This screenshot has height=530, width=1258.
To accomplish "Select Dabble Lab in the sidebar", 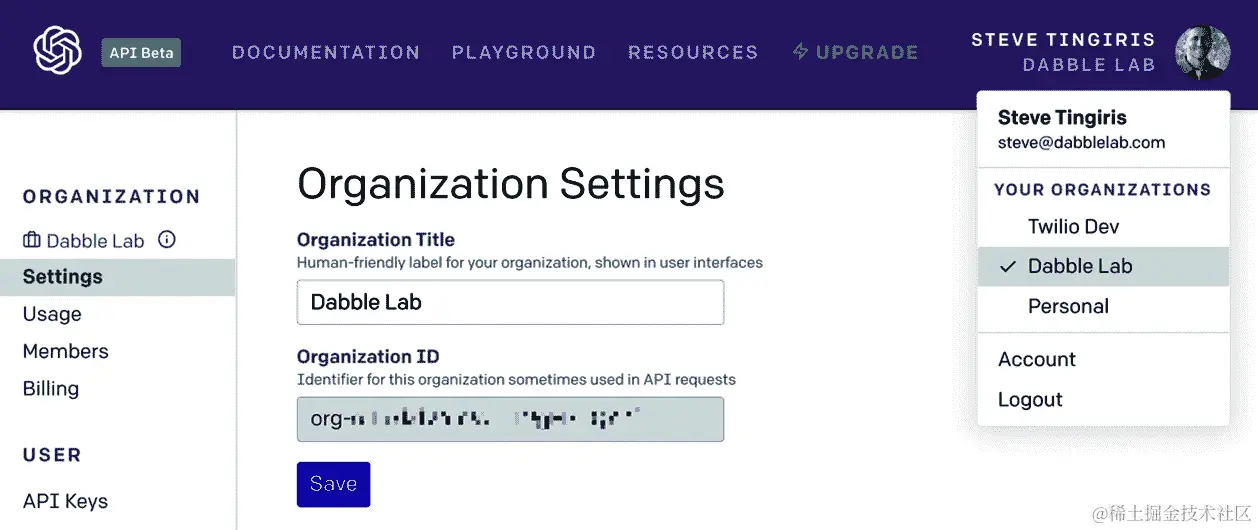I will (x=95, y=241).
